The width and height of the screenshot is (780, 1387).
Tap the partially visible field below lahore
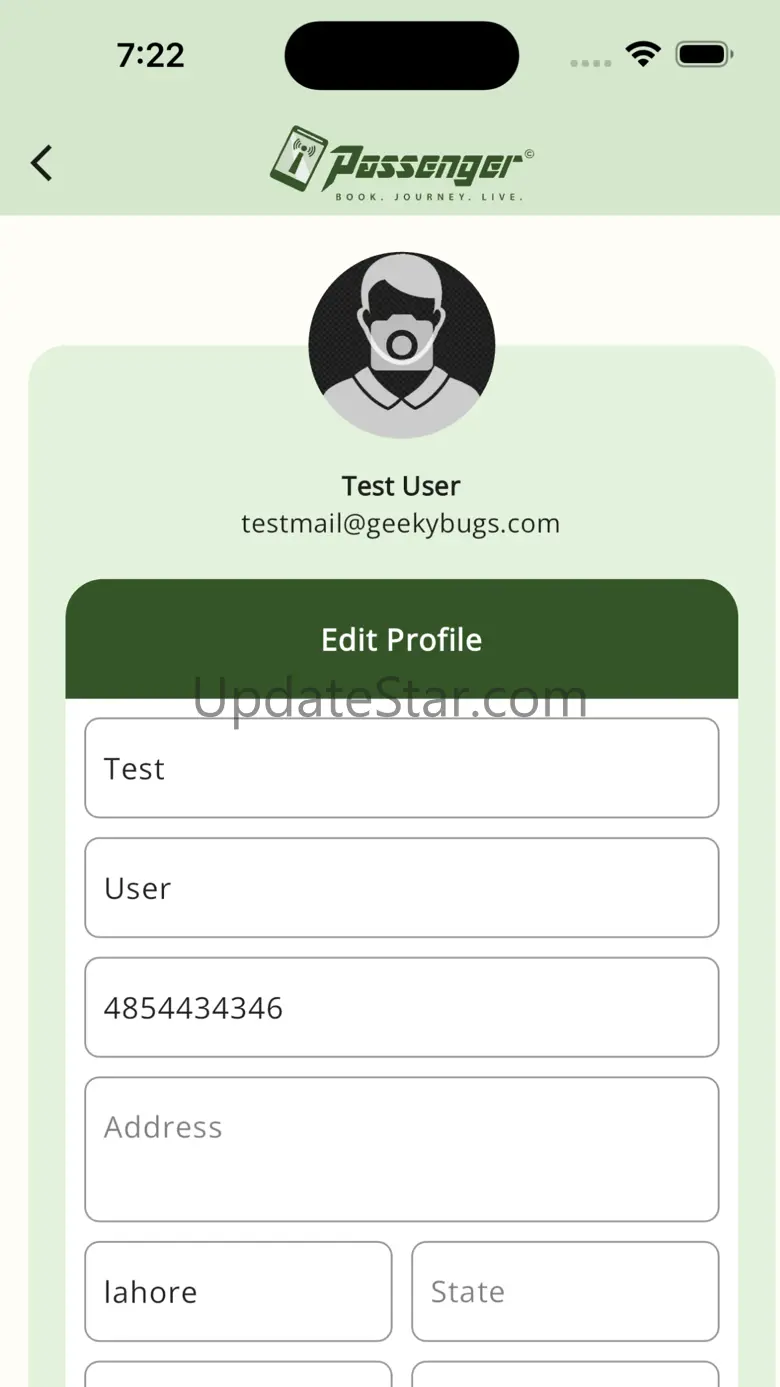coord(238,1374)
